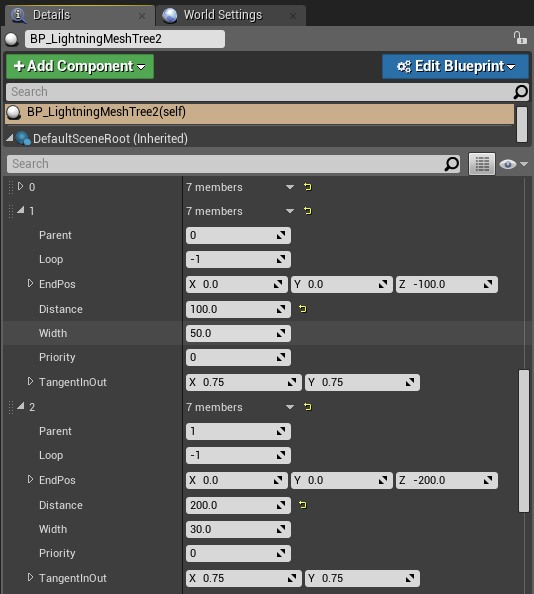Expand TangentInOut under element 2
Screen dimensions: 534x594
click(x=30, y=577)
